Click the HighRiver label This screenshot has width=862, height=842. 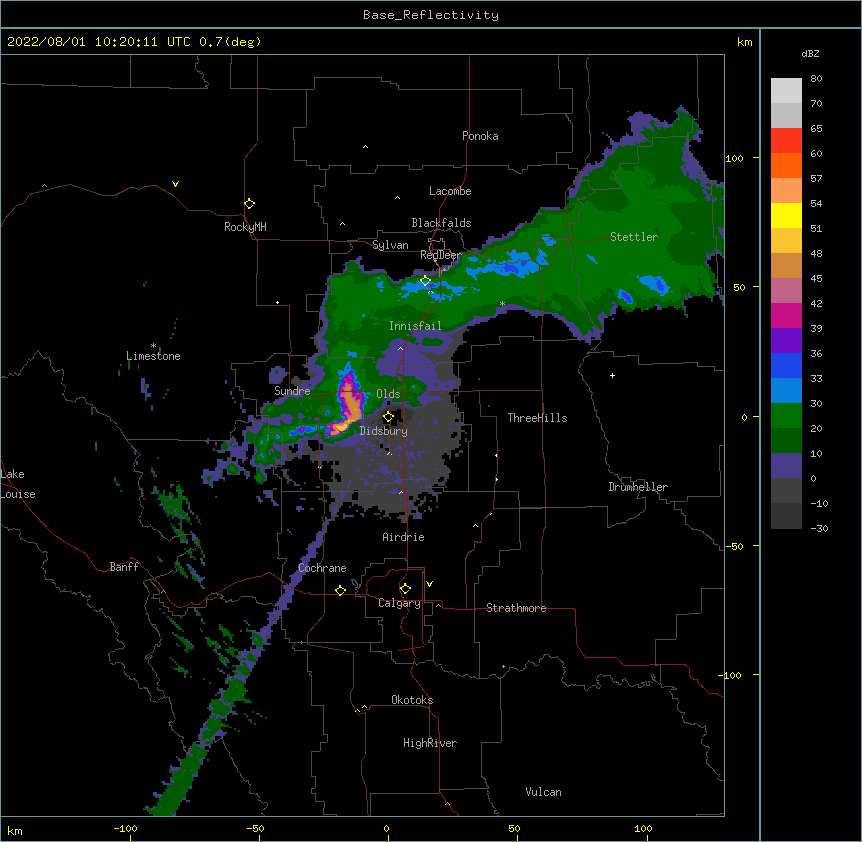(430, 743)
